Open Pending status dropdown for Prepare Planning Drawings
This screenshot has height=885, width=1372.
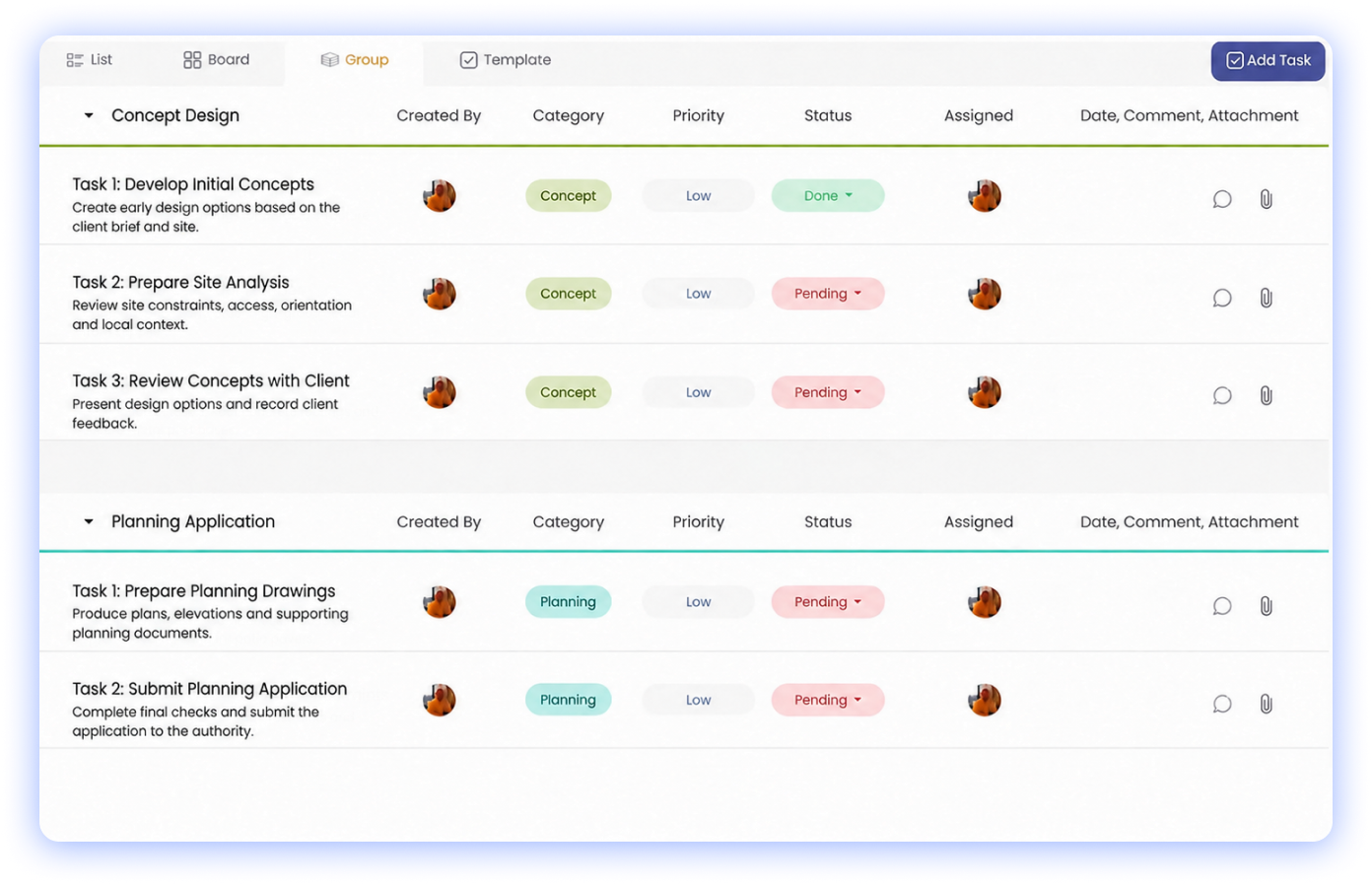828,601
